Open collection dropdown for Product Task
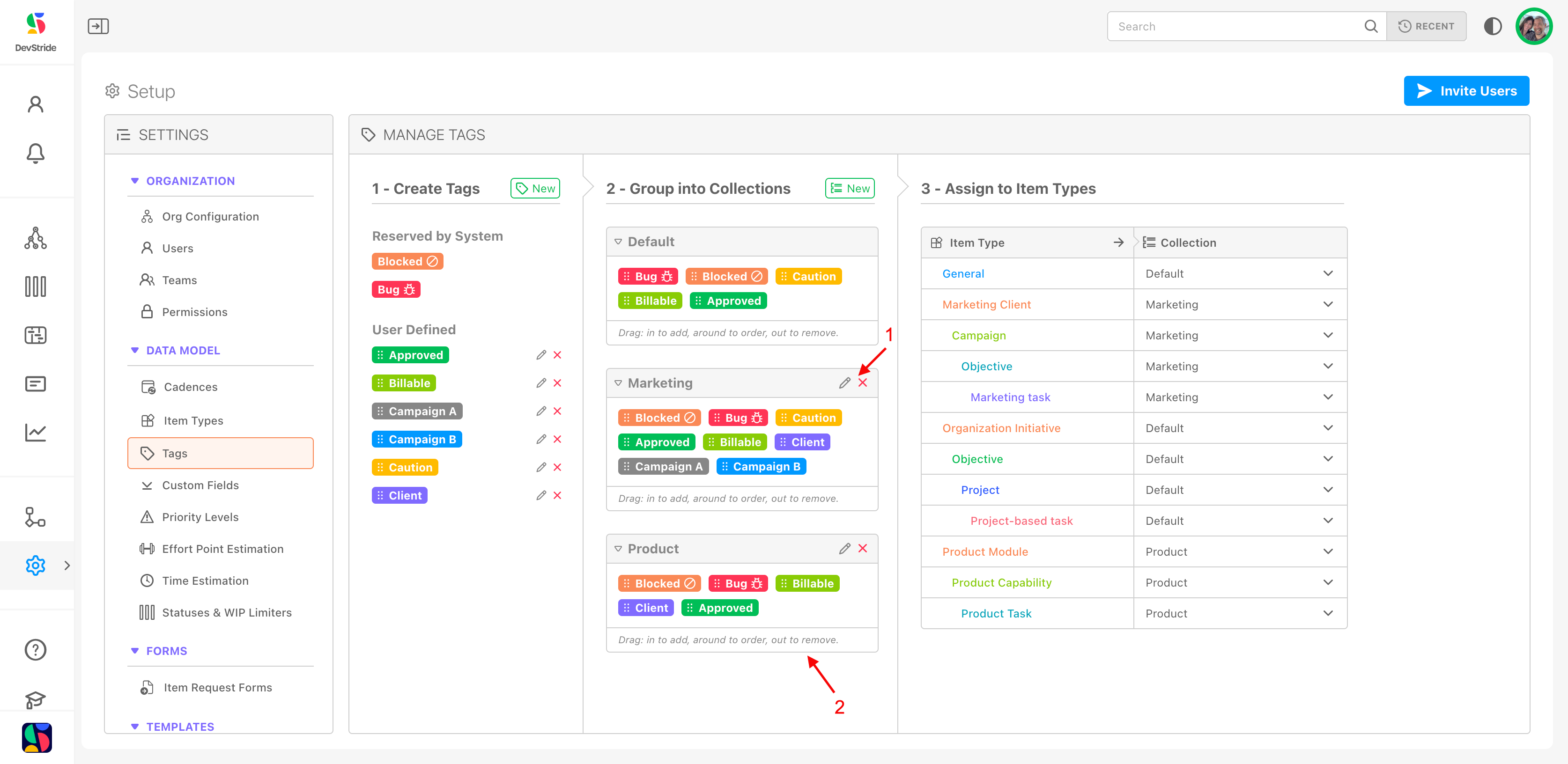This screenshot has height=764, width=1568. point(1328,613)
